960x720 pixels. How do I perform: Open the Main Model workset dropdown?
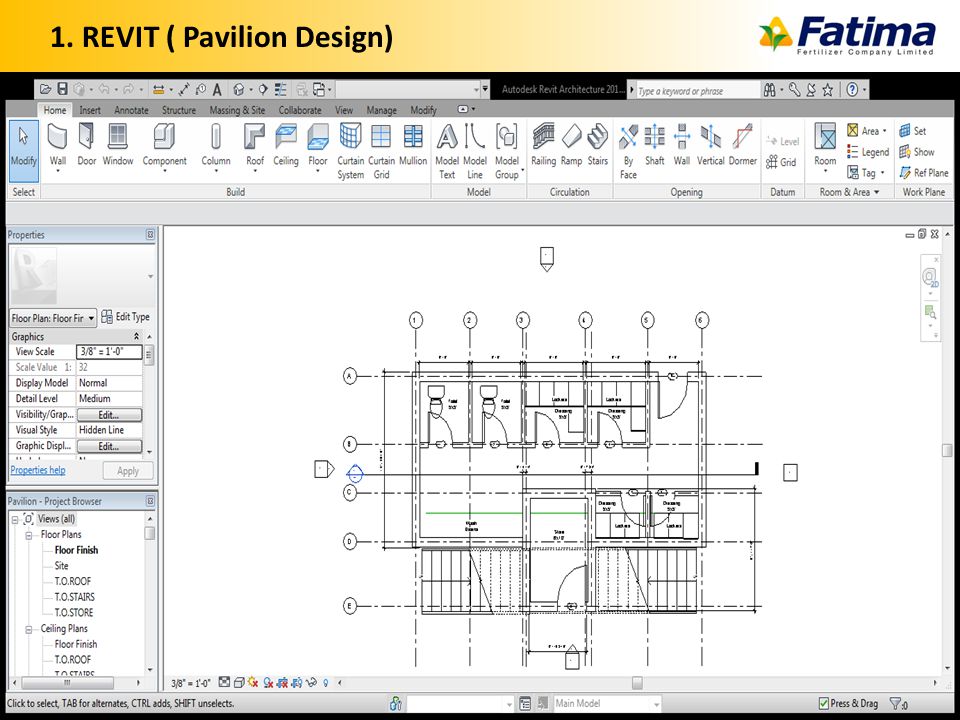pos(607,703)
